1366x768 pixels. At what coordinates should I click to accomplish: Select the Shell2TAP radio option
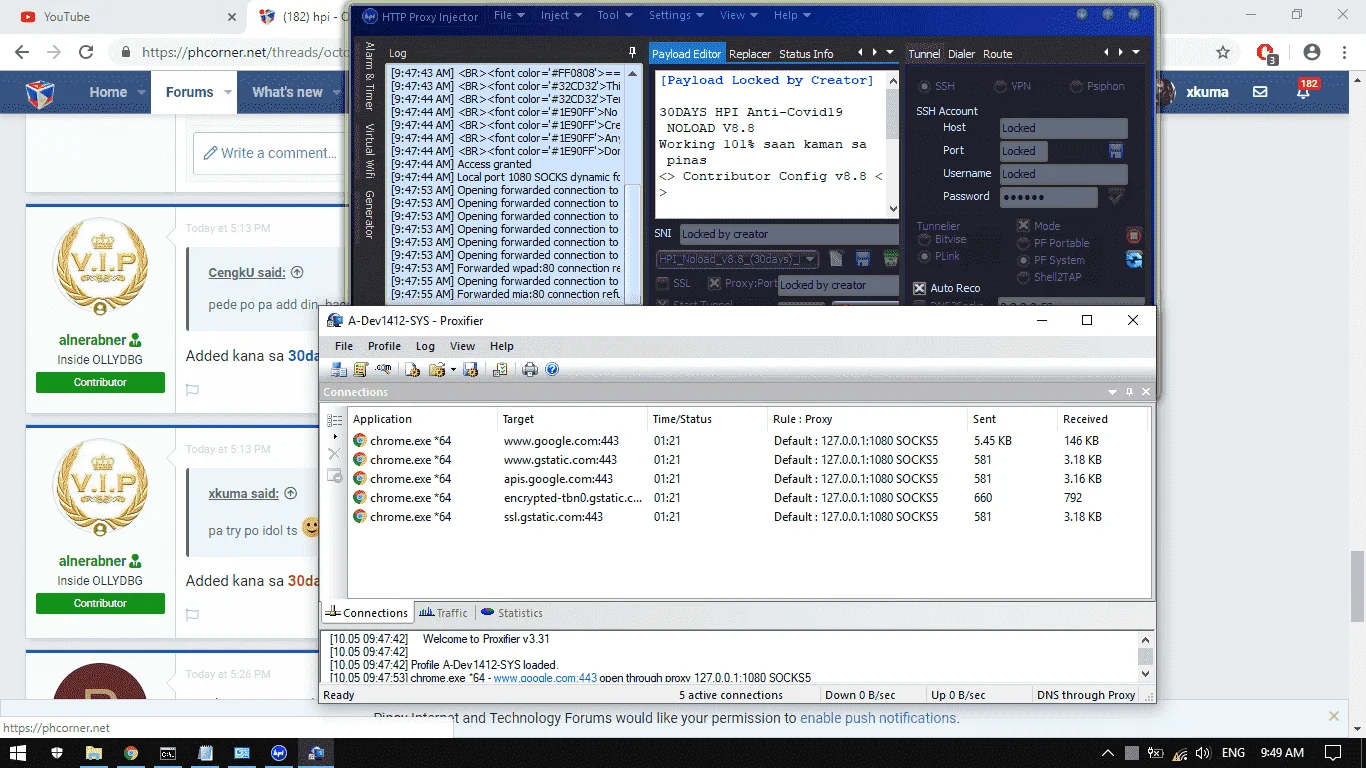coord(1024,277)
